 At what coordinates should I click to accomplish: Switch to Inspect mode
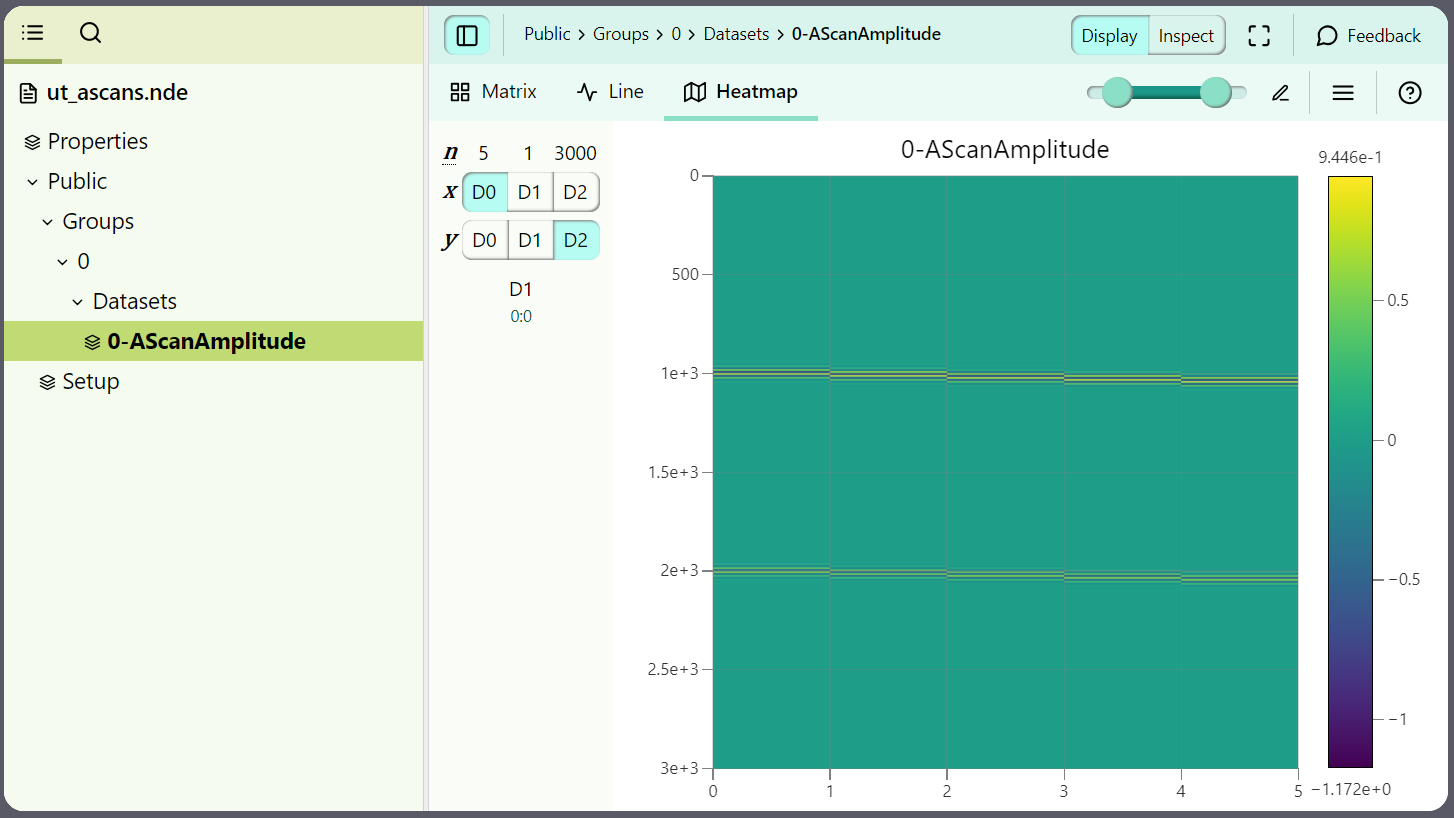pyautogui.click(x=1186, y=36)
